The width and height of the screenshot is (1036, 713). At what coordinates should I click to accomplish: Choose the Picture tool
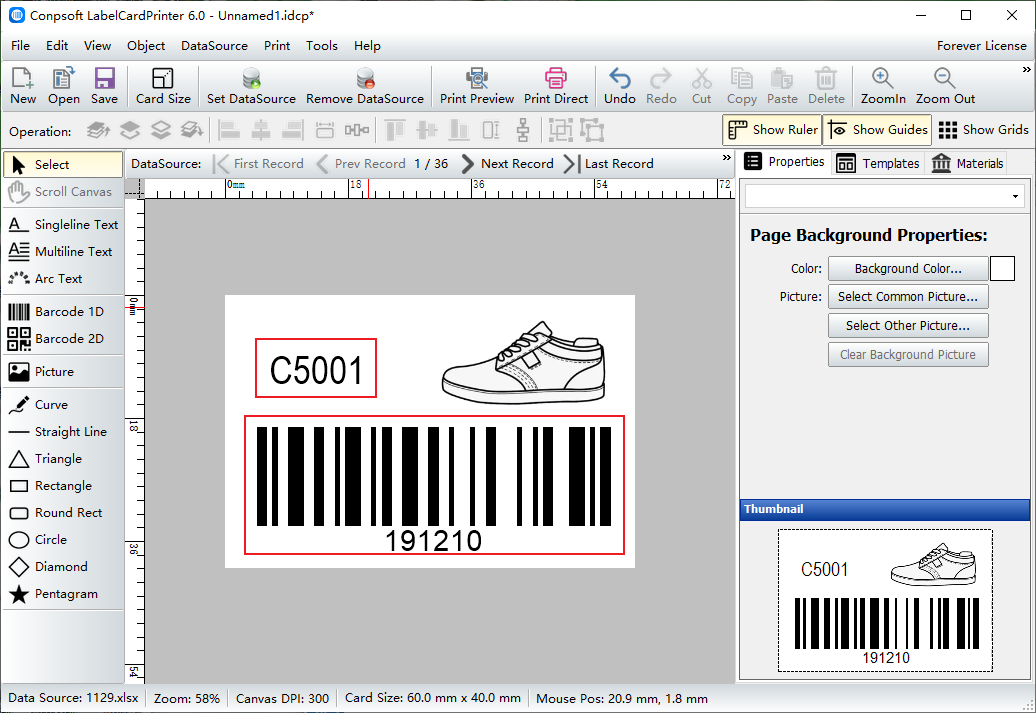[x=63, y=371]
